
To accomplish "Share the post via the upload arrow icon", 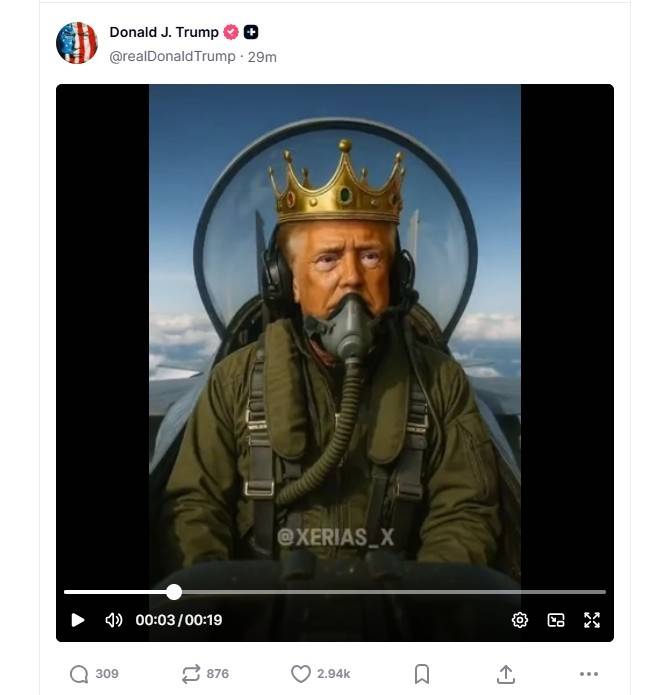I will click(x=506, y=674).
